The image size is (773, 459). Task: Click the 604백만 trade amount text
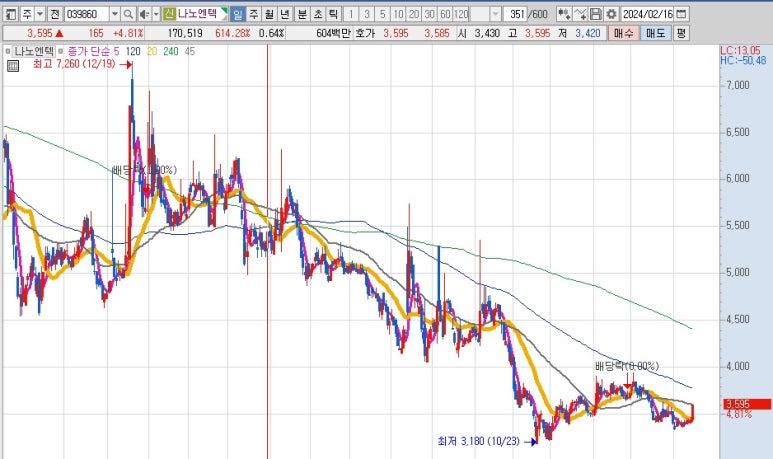point(333,34)
